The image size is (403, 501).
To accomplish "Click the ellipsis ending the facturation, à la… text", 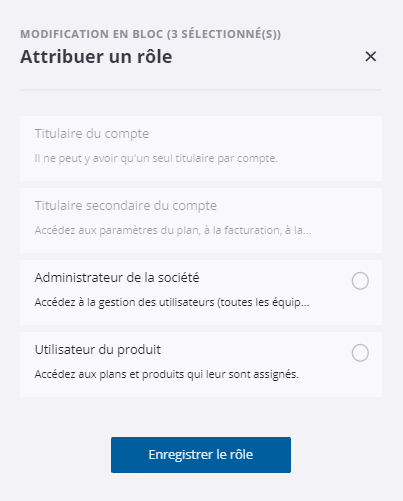I will click(x=307, y=232).
